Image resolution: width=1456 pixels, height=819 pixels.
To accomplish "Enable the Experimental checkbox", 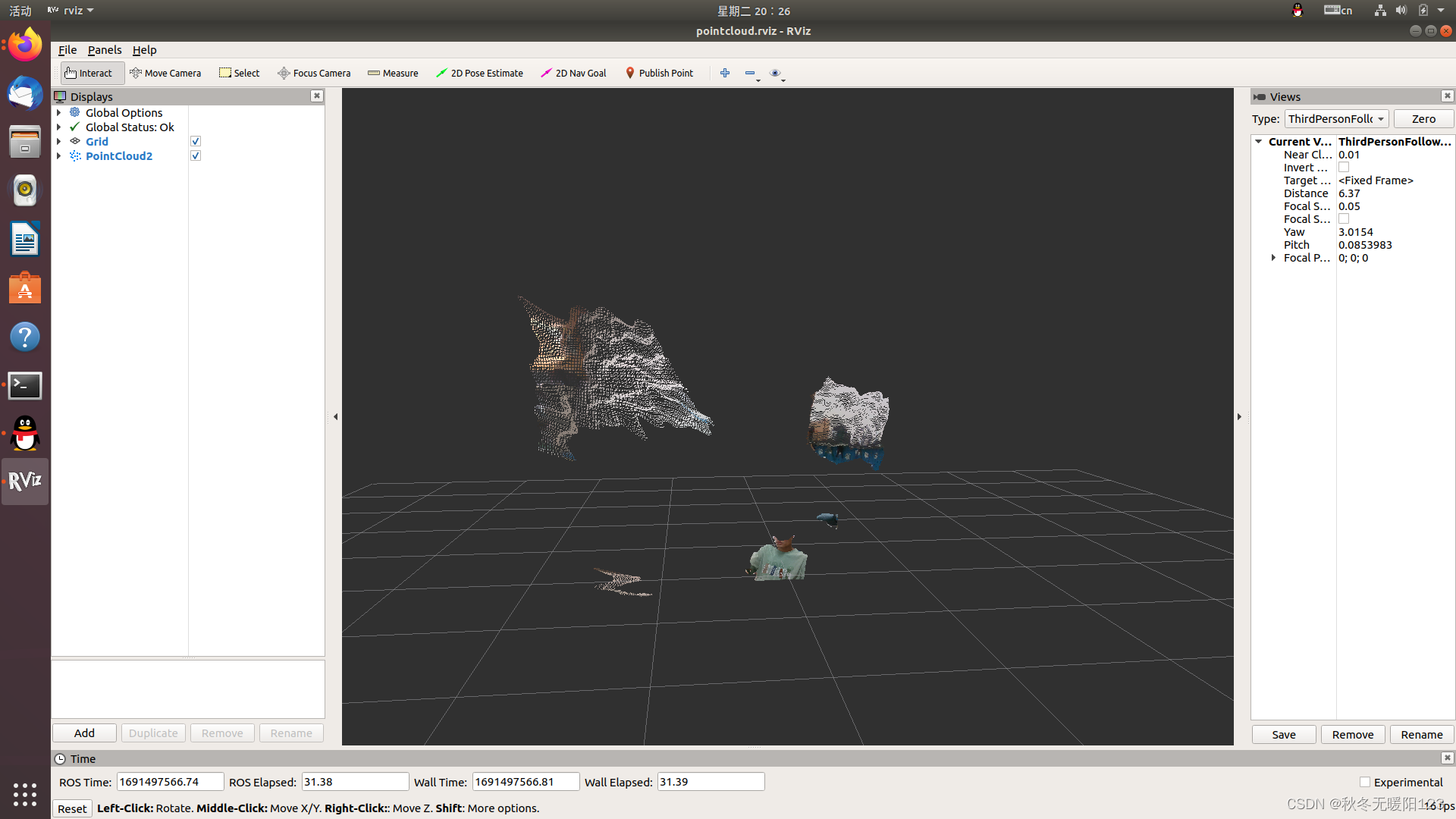I will [1365, 782].
